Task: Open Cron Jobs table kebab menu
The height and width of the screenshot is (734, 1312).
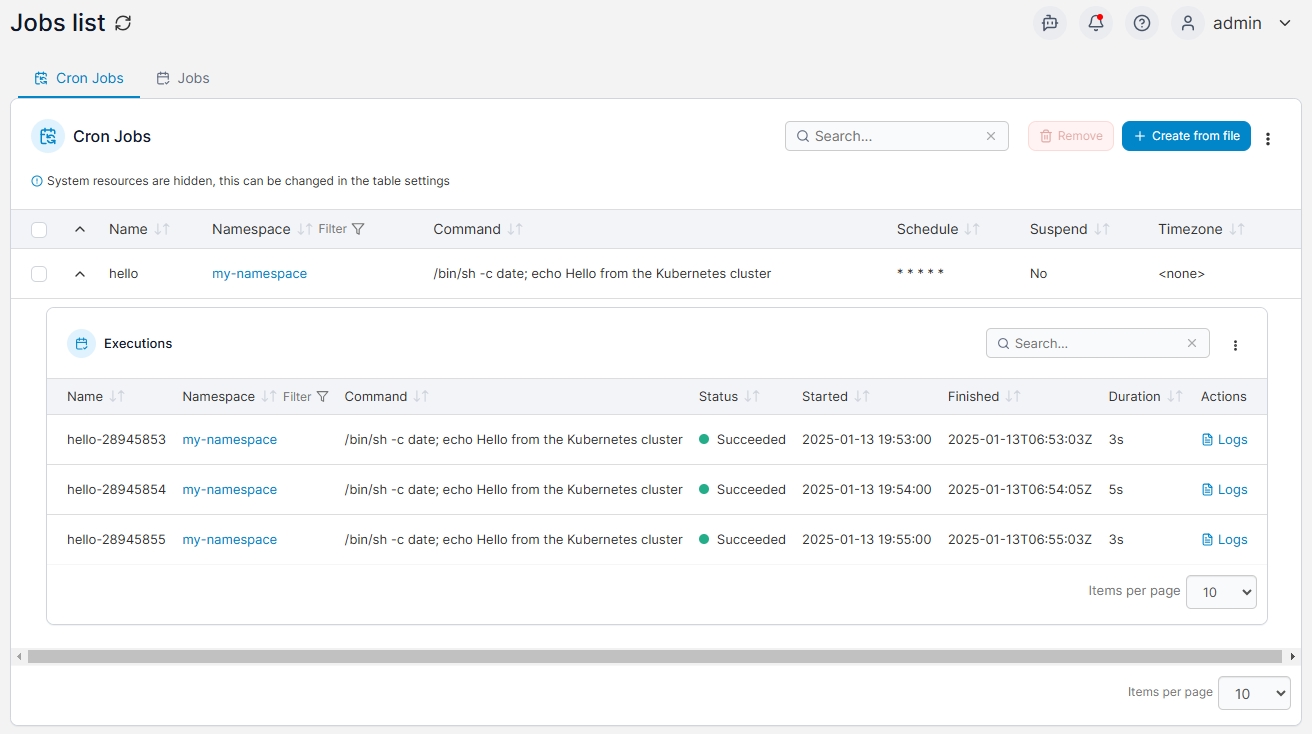Action: click(1268, 138)
